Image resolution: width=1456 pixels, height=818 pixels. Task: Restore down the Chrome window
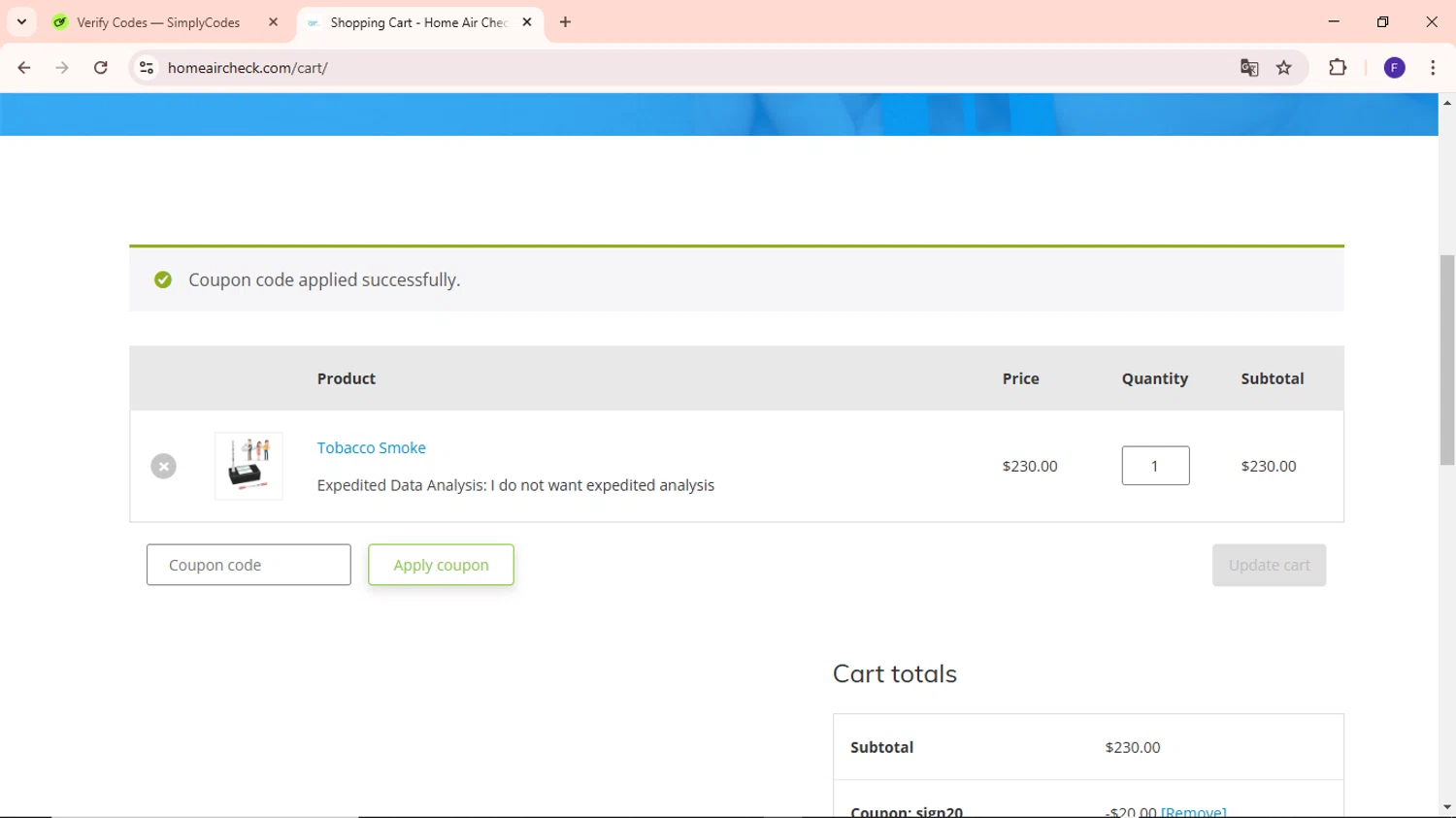[x=1383, y=22]
